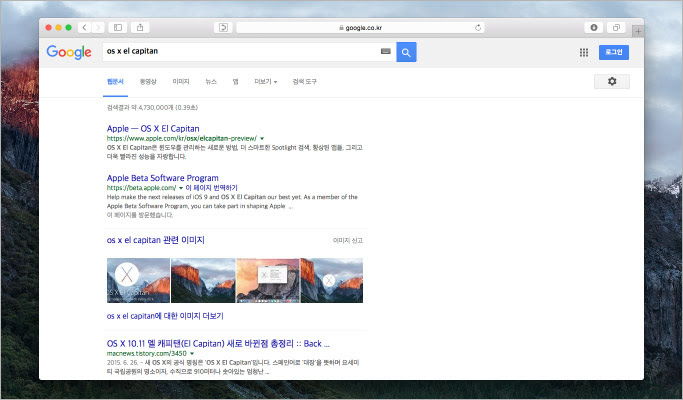
Task: Go forward with Safari's forward arrow
Action: (x=98, y=27)
